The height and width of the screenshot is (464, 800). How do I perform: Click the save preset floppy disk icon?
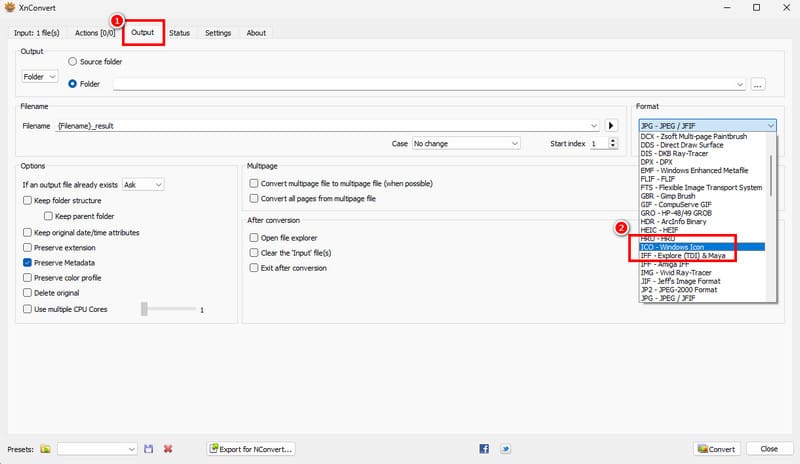coord(149,449)
